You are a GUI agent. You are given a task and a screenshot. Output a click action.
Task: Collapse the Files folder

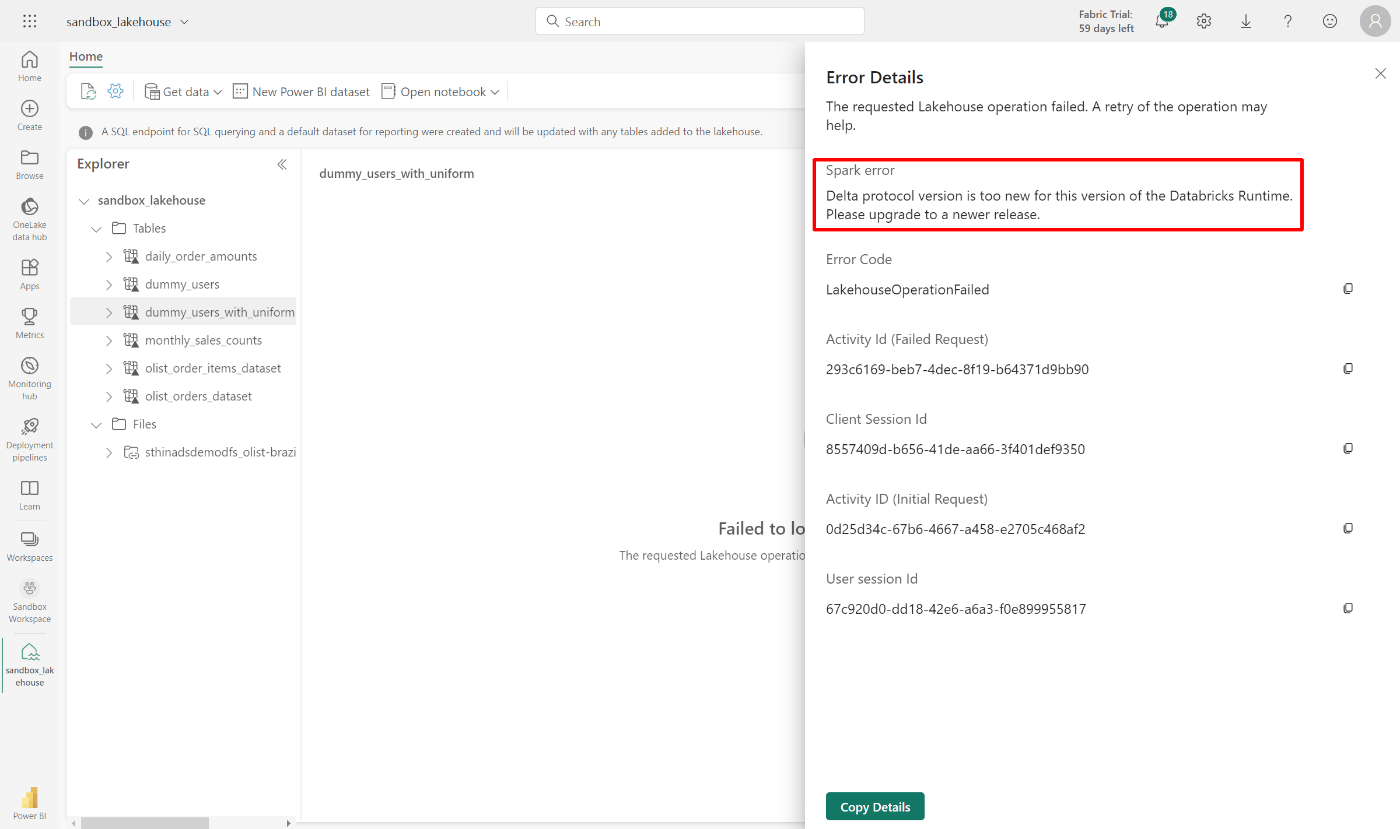pyautogui.click(x=97, y=425)
